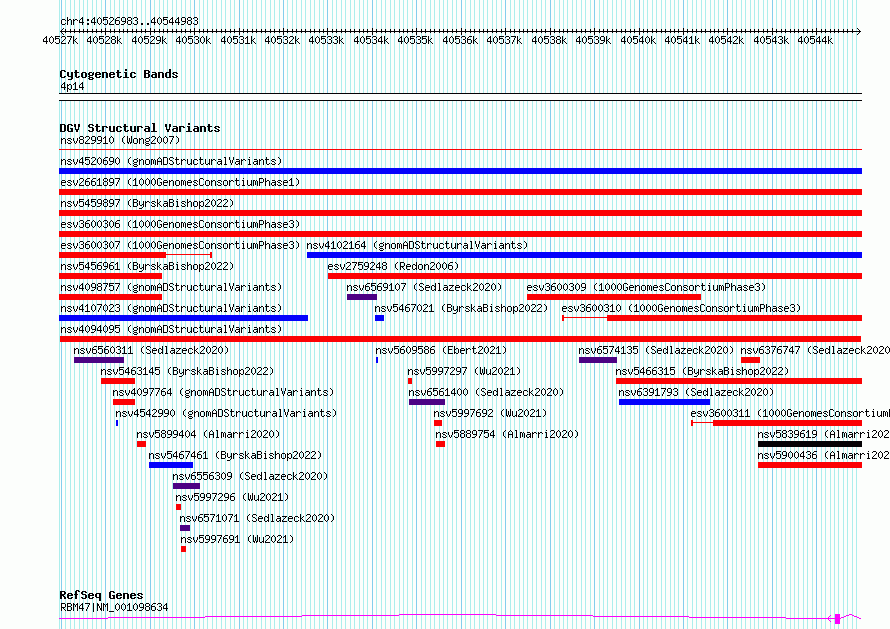The width and height of the screenshot is (890, 629).
Task: Click esv3600311 variant label
Action: [790, 413]
